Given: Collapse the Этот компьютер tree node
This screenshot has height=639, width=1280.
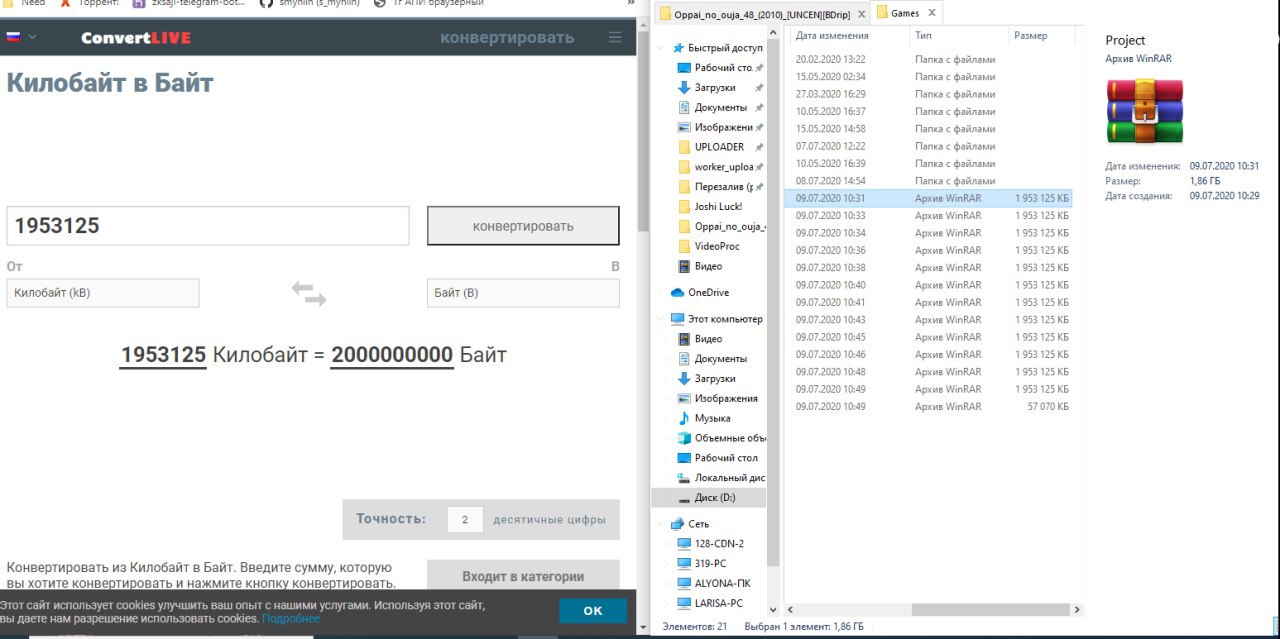Looking at the screenshot, I should [x=660, y=319].
